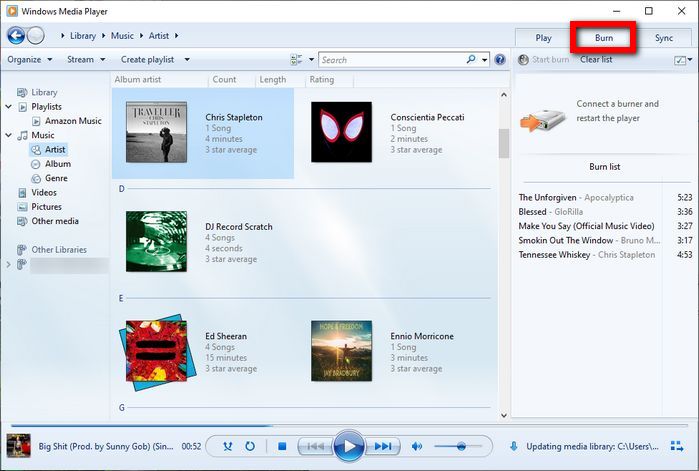Viewport: 699px width, 471px height.
Task: Switch to the Sync tab
Action: [x=664, y=38]
